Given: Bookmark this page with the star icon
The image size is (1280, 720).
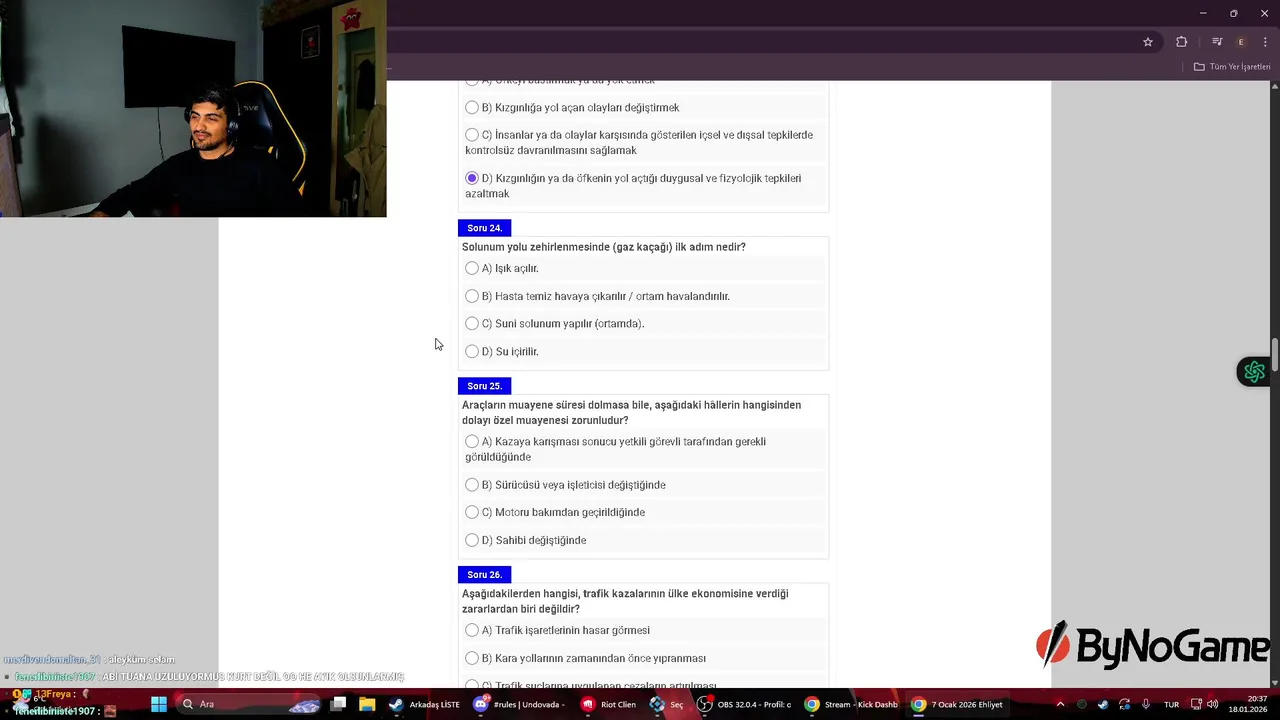Looking at the screenshot, I should tap(1148, 42).
